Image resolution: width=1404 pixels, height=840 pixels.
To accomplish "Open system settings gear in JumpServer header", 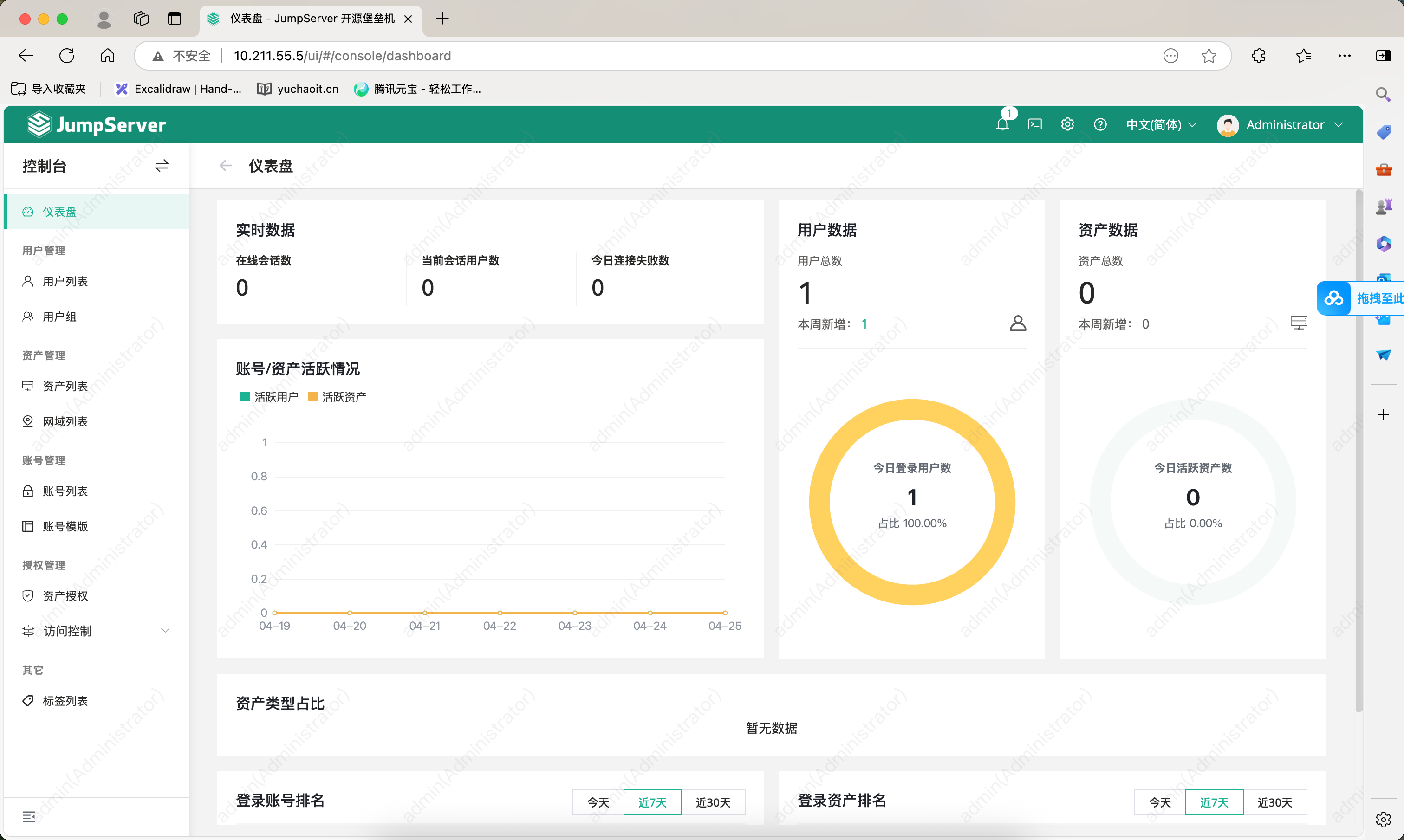I will (x=1067, y=124).
